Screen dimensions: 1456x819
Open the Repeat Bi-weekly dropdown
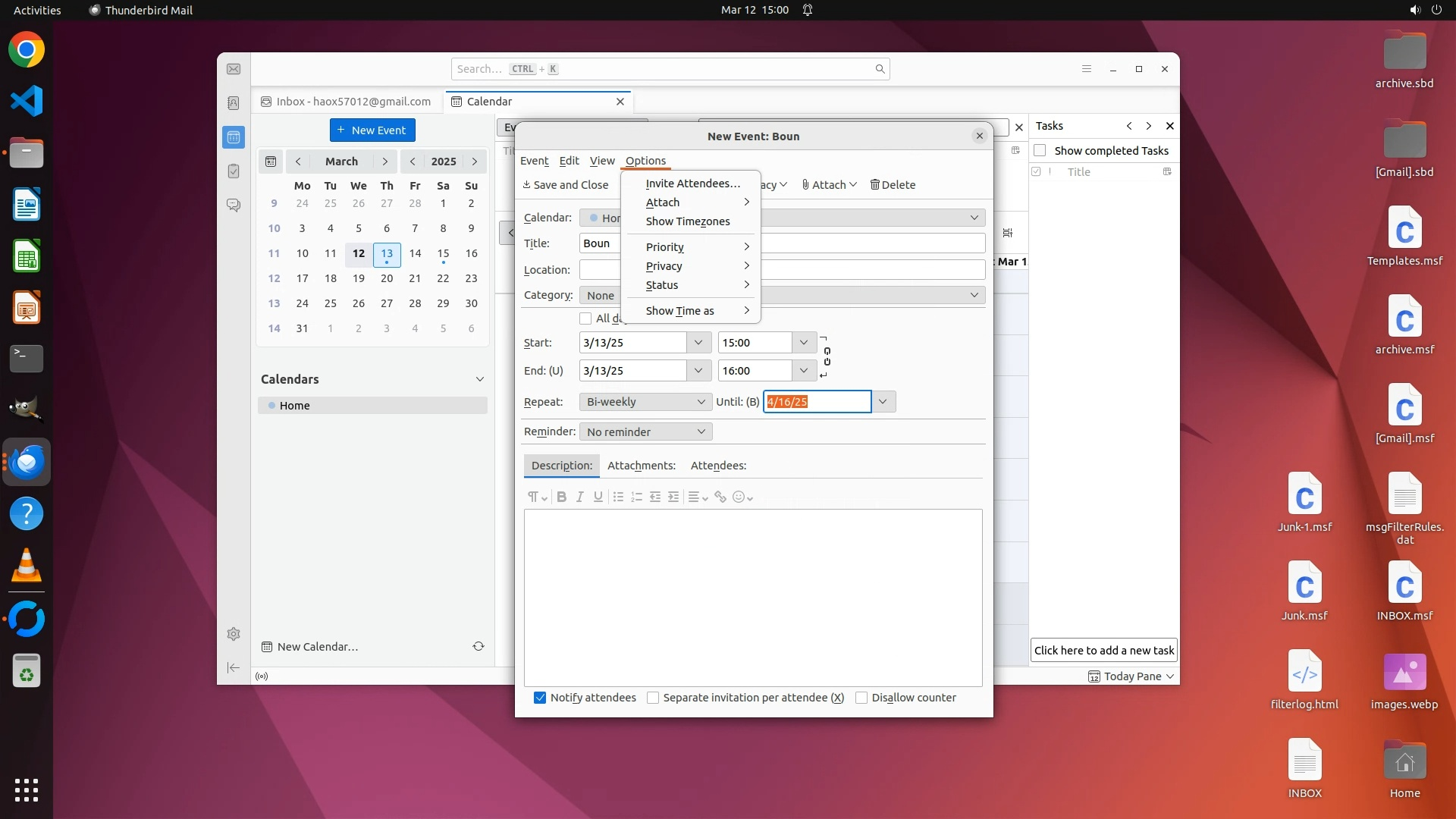coord(645,402)
